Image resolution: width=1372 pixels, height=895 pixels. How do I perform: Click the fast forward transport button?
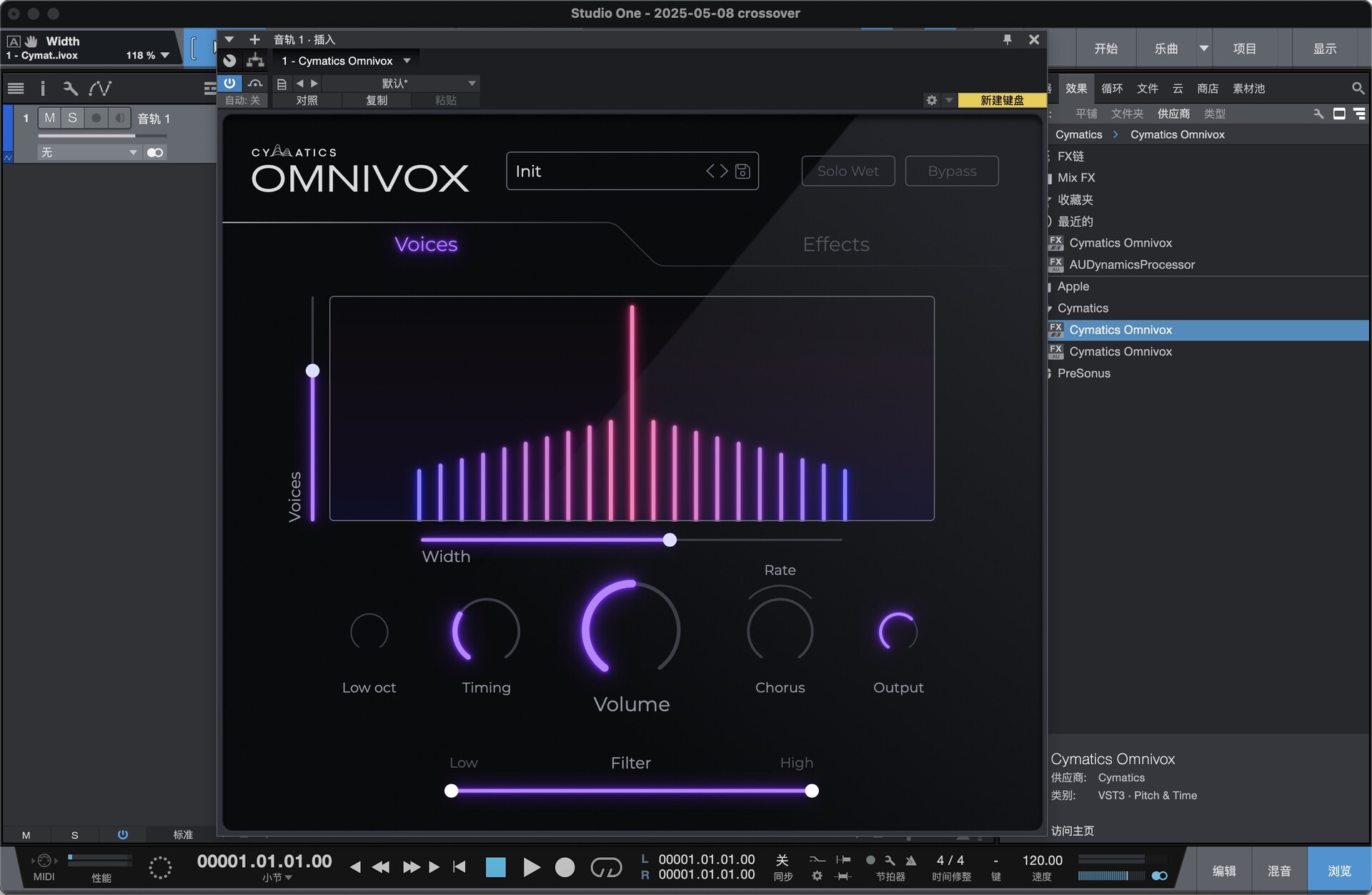pyautogui.click(x=411, y=867)
